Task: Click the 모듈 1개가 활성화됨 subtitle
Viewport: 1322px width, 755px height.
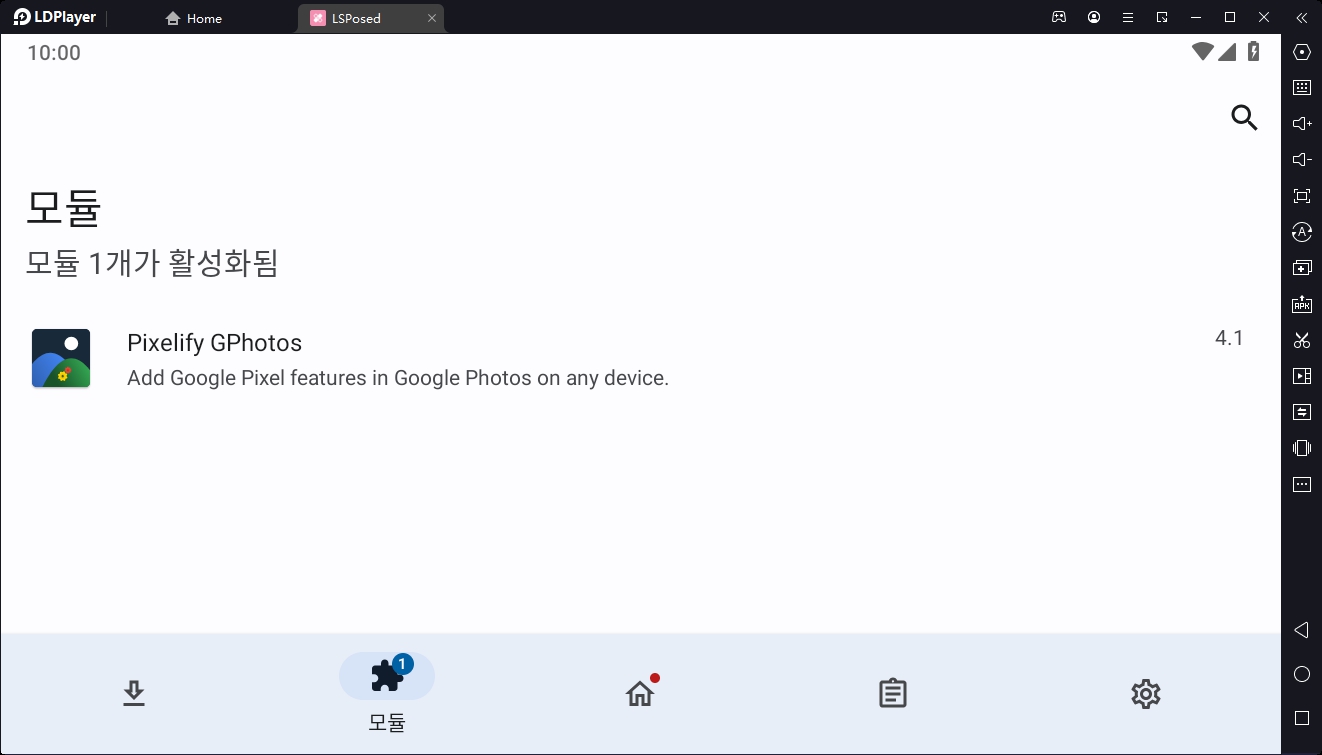Action: (152, 263)
